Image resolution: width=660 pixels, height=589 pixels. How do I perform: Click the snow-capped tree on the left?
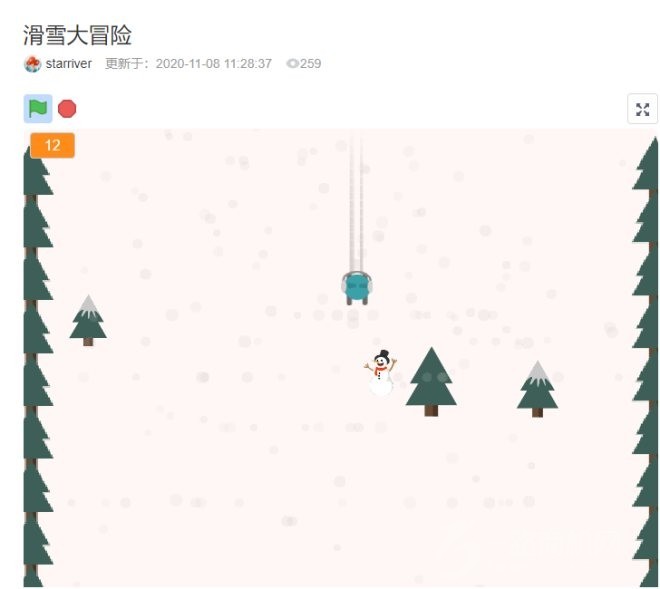pos(88,320)
